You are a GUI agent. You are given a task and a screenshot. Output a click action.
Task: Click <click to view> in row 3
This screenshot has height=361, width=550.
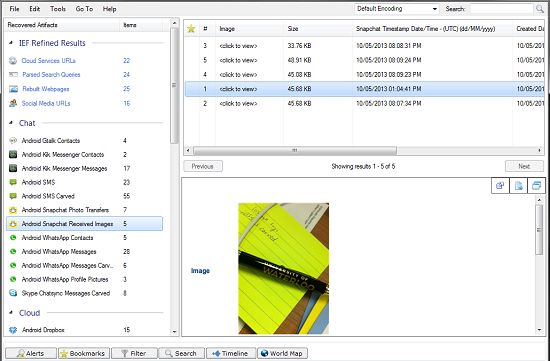click(238, 46)
